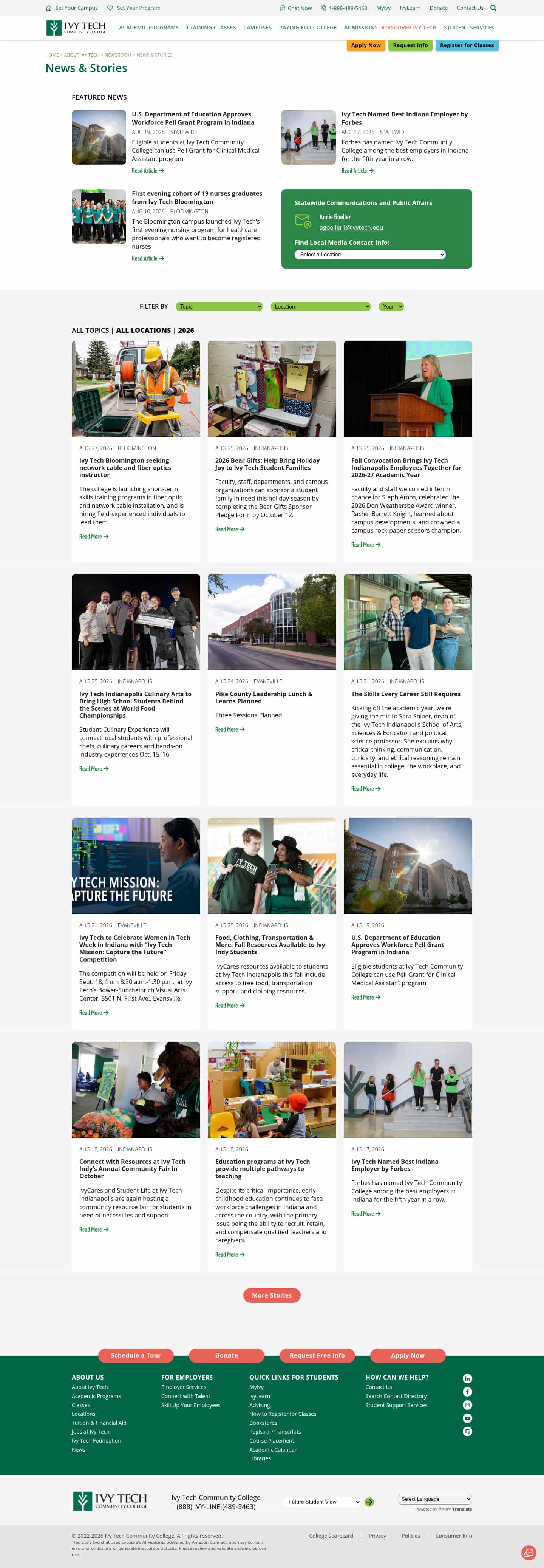The height and width of the screenshot is (1568, 544).
Task: Click Request Free Info footer button
Action: pos(317,1356)
